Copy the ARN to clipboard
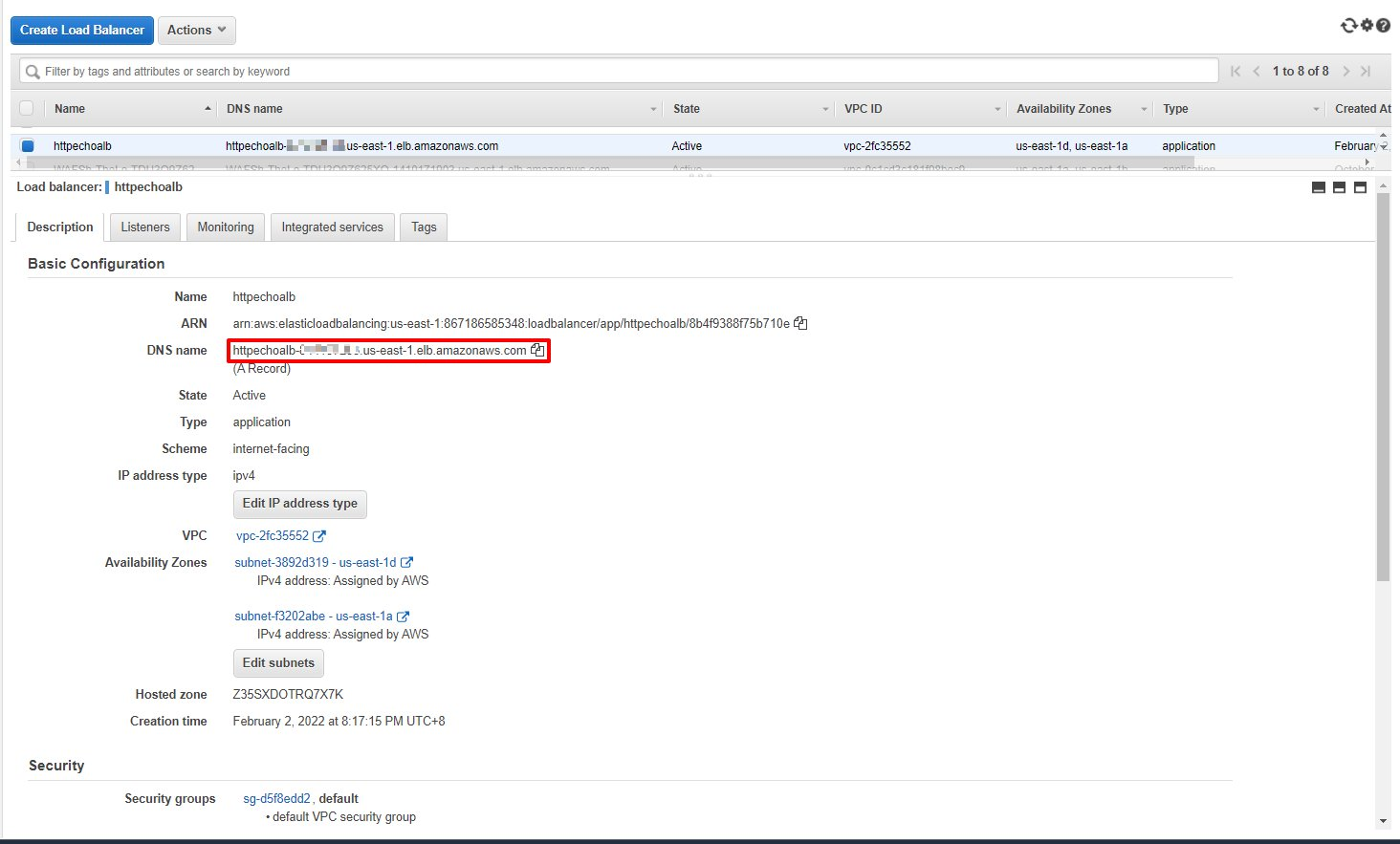Screen dimensions: 1400x844 point(800,323)
